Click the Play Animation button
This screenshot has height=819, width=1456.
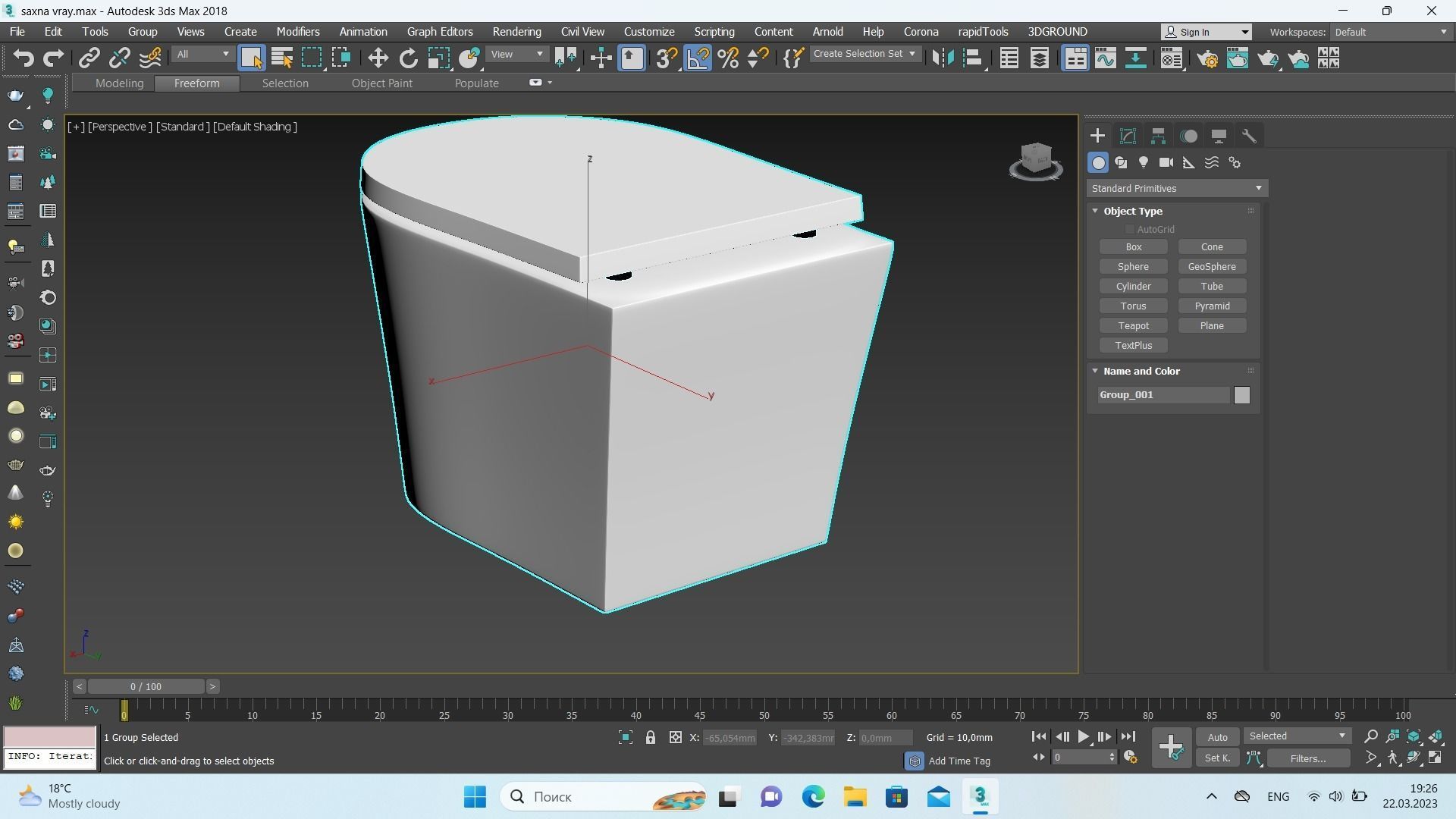click(1083, 737)
